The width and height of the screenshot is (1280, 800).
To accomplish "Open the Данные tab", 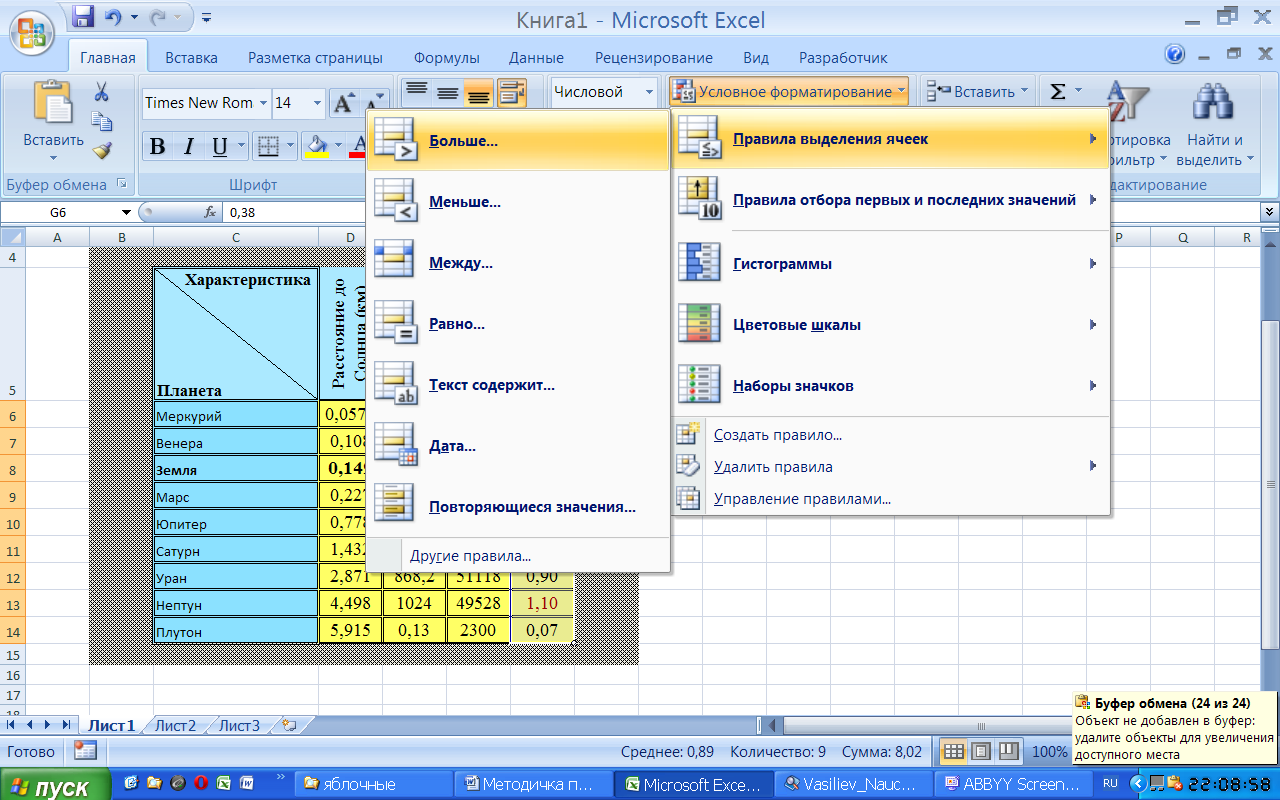I will pos(536,58).
